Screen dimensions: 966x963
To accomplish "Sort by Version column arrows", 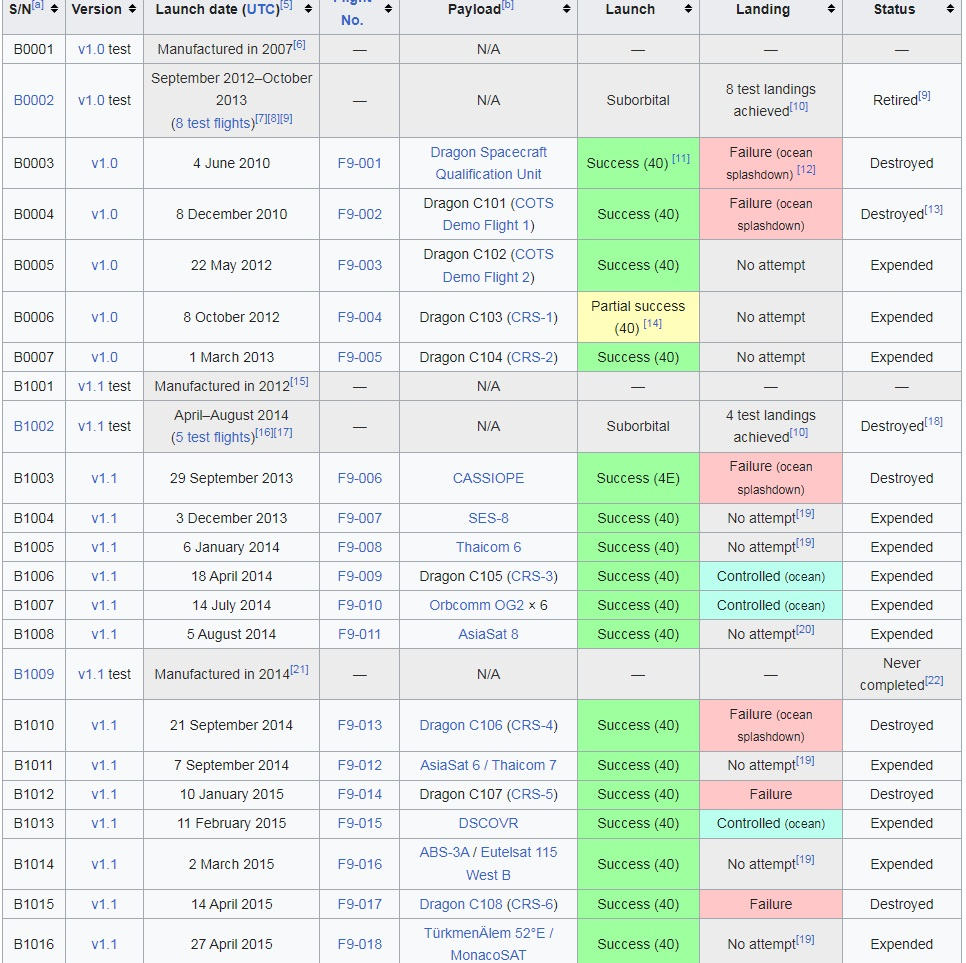I will click(x=132, y=9).
